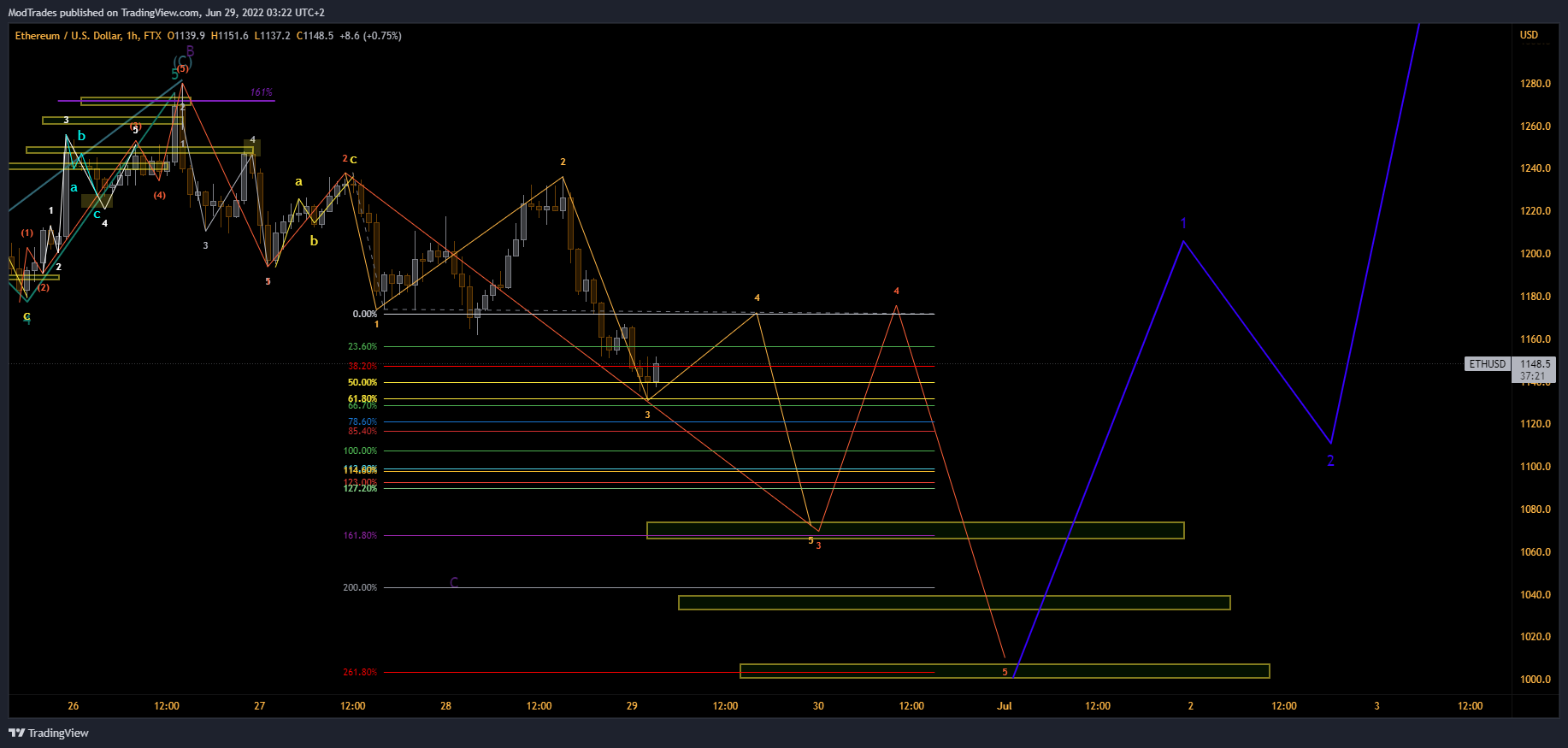Viewport: 1568px width, 748px height.
Task: Click the 1080.0 price axis label
Action: (x=1536, y=509)
